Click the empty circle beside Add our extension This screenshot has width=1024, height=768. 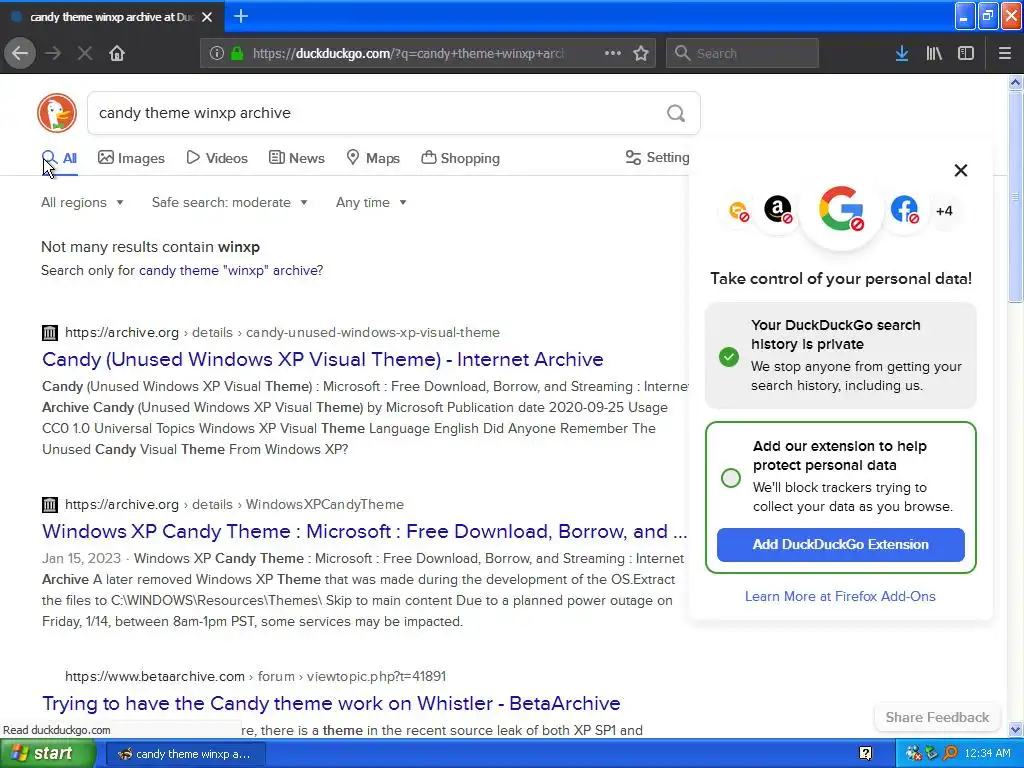coord(731,478)
